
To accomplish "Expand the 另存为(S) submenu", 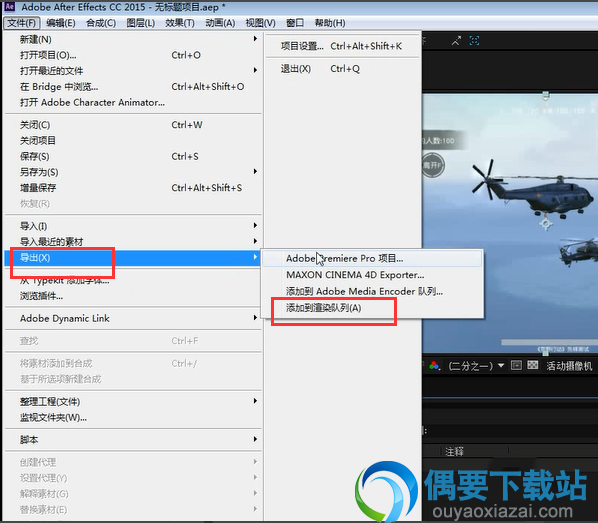I will tap(133, 172).
